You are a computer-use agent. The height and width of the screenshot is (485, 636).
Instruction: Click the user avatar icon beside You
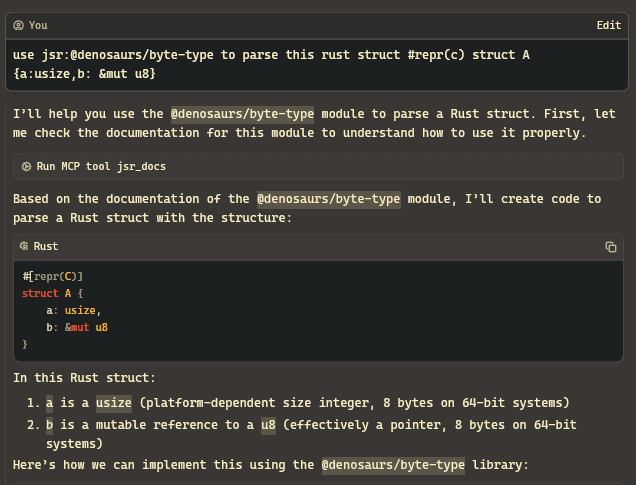[19, 26]
